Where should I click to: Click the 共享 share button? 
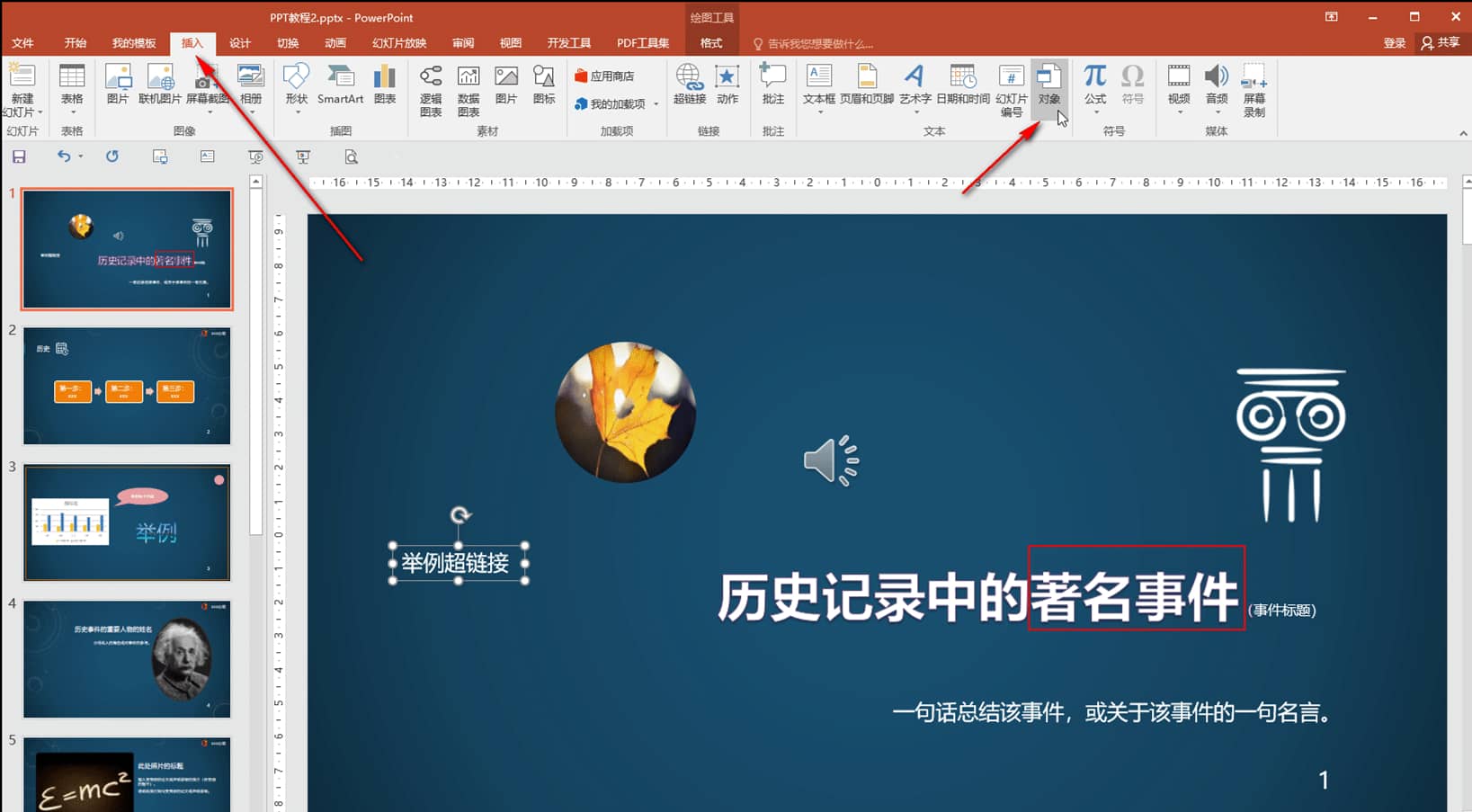(x=1441, y=42)
